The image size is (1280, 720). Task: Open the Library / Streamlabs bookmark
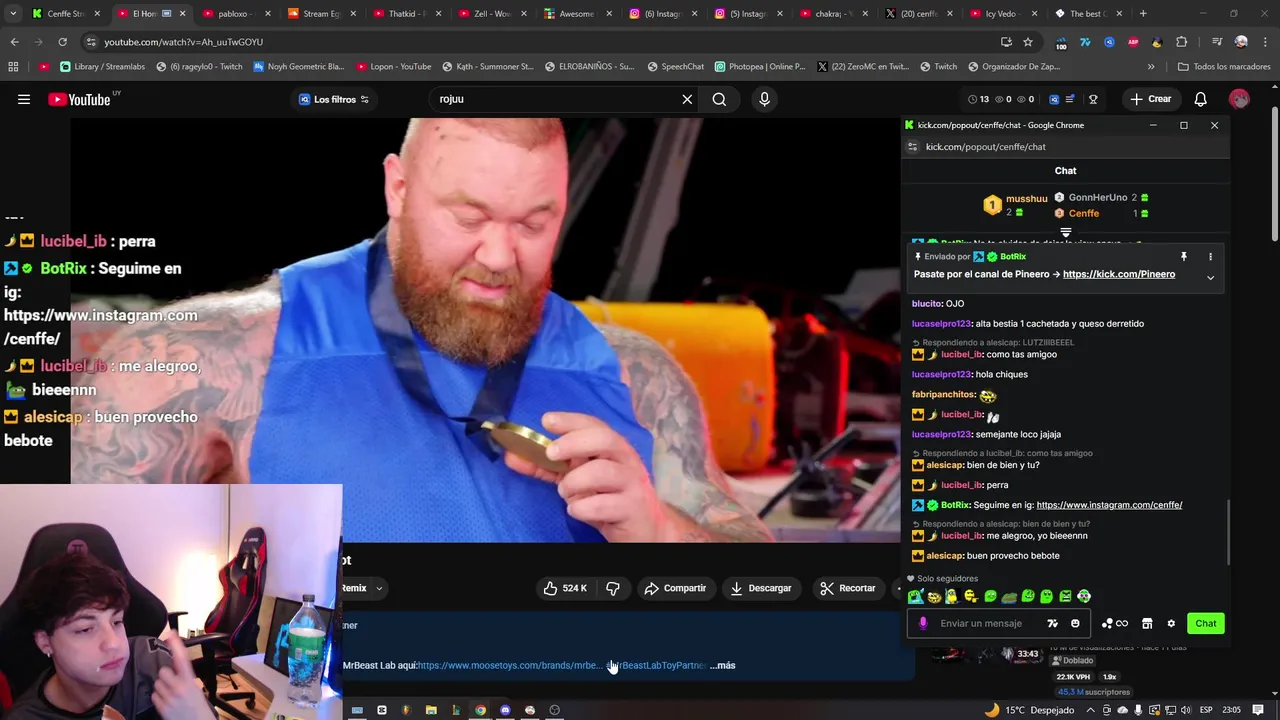(x=102, y=67)
